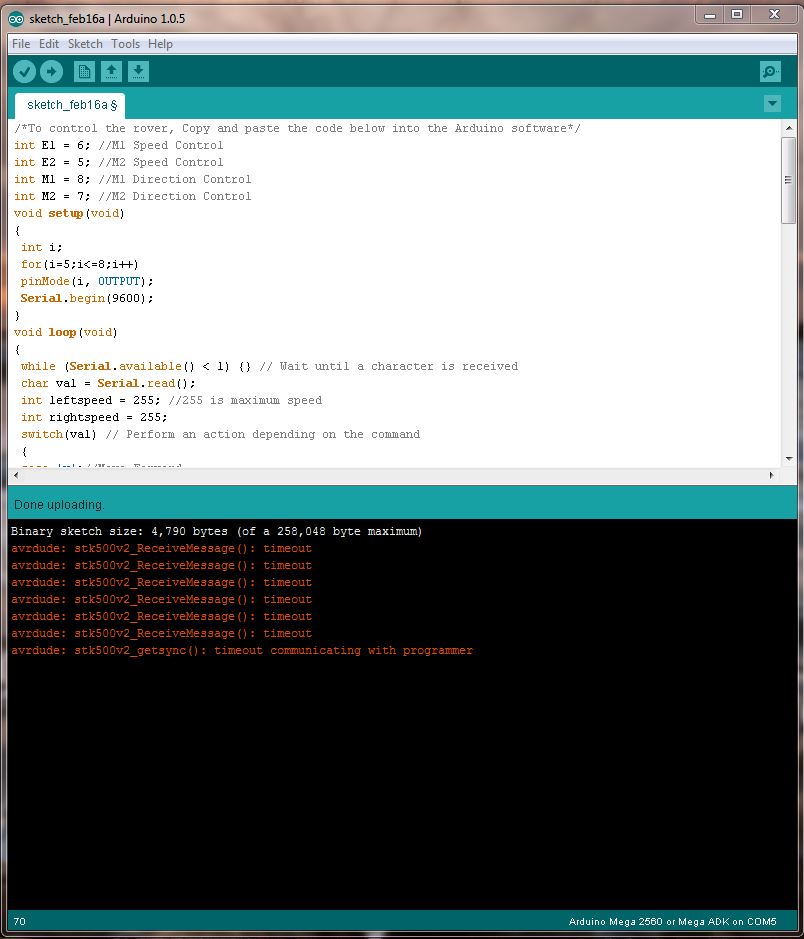Click the editor scroll down arrow
804x939 pixels.
pos(788,459)
